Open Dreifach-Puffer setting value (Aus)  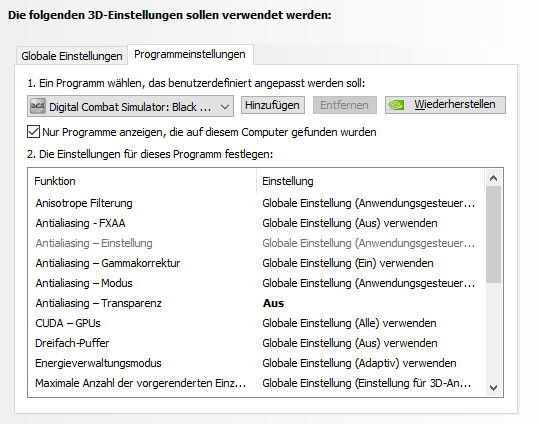[350, 343]
